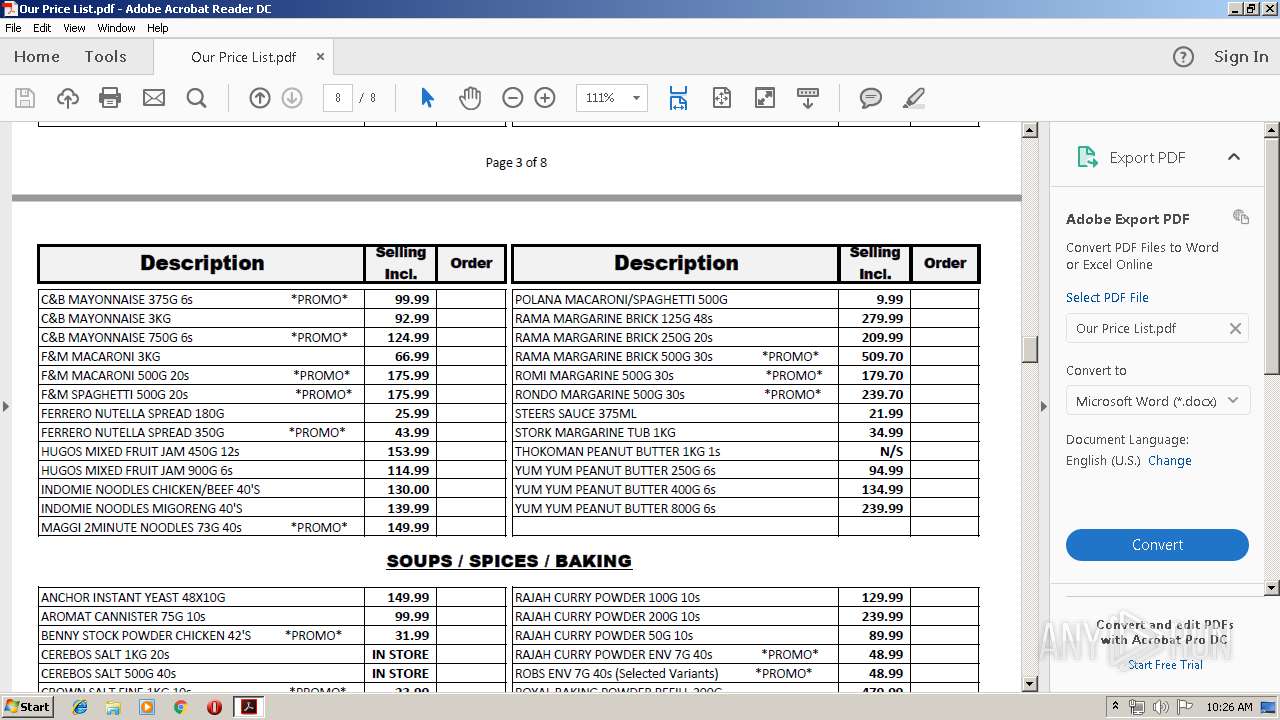This screenshot has width=1280, height=720.
Task: Open the Convert to format dropdown
Action: click(1157, 401)
